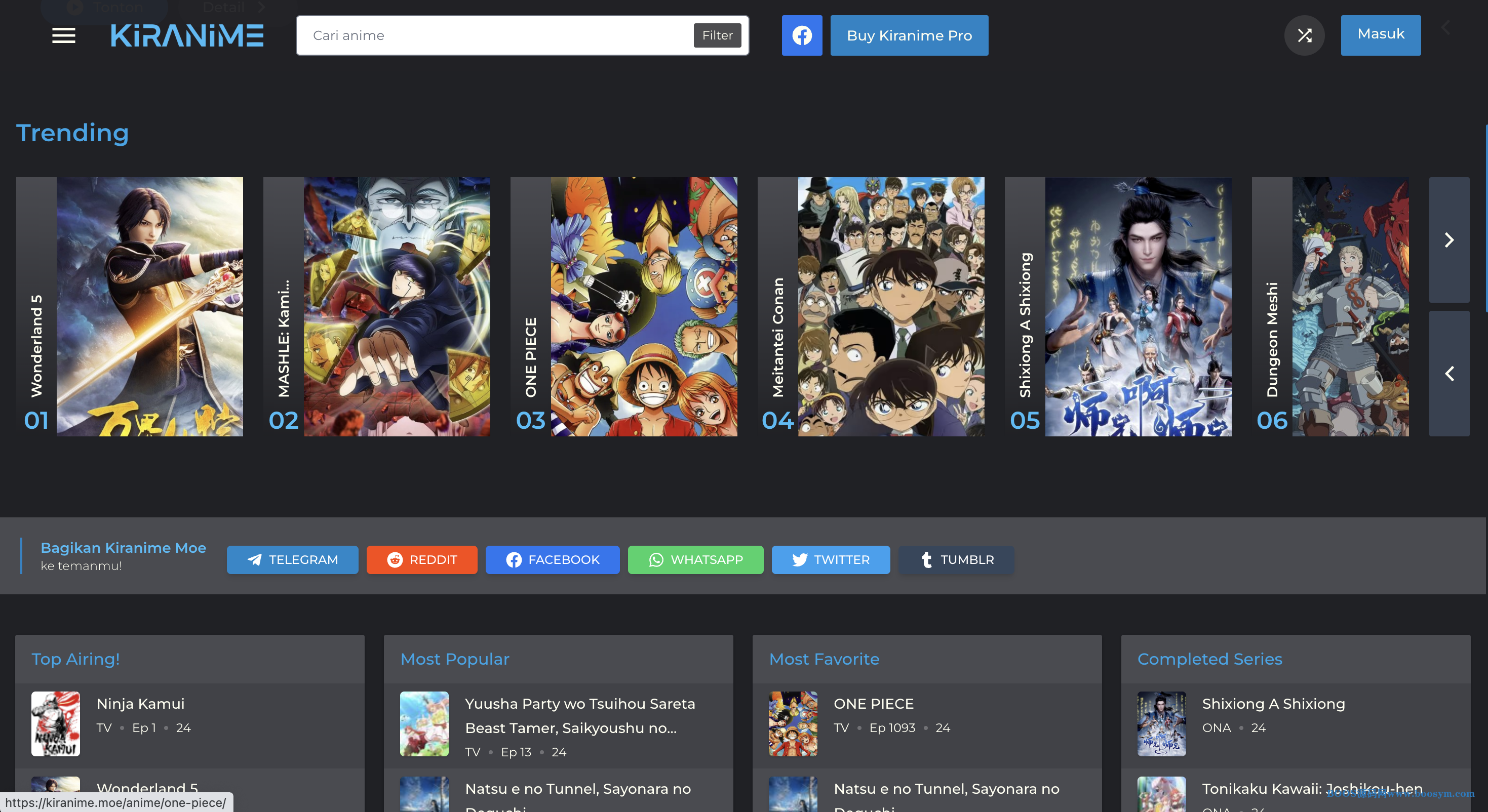Share via WhatsApp button

(x=695, y=559)
